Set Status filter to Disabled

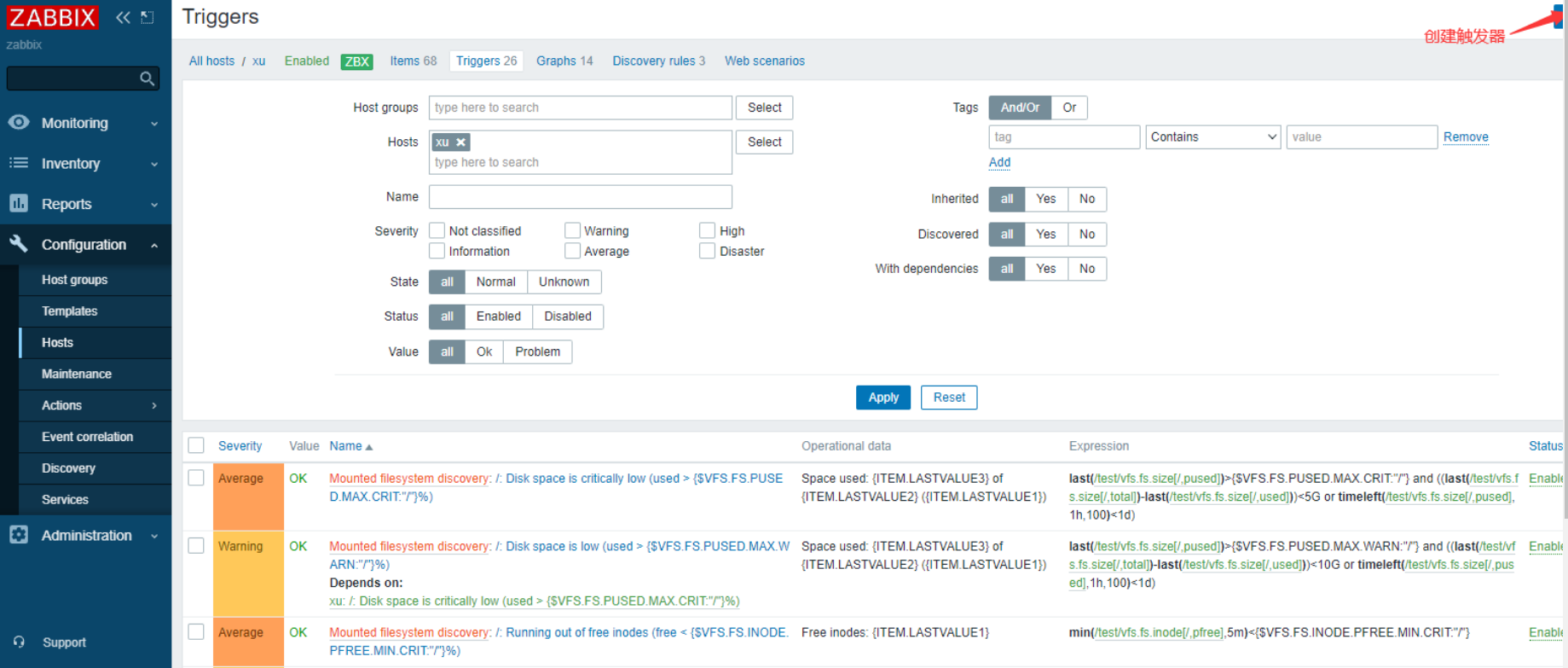click(x=568, y=317)
